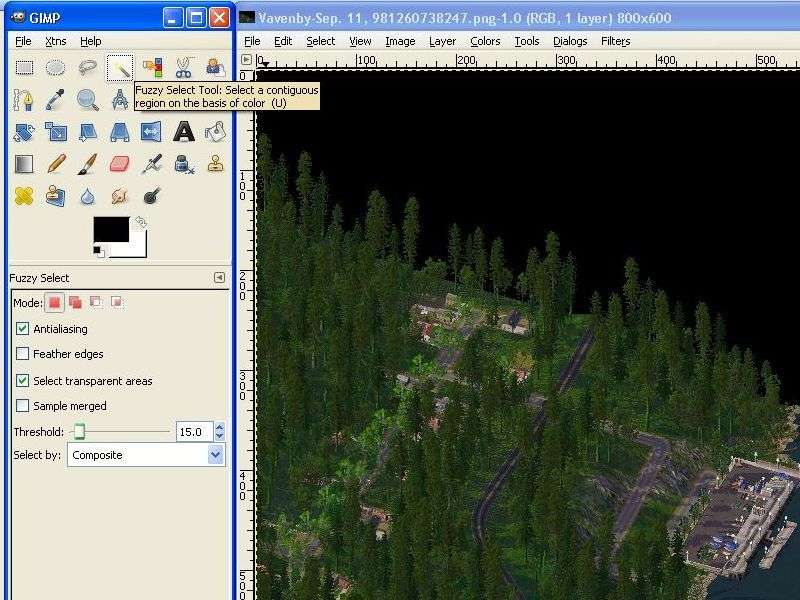
Task: Open the Filters menu
Action: 615,41
